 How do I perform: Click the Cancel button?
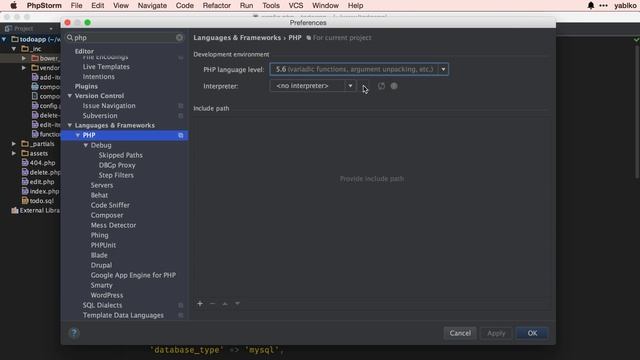(460, 333)
